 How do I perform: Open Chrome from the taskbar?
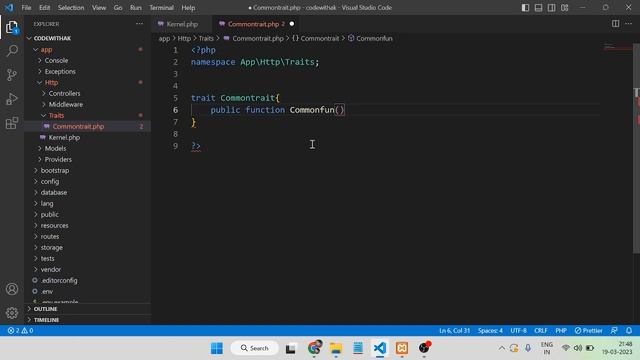[x=315, y=348]
